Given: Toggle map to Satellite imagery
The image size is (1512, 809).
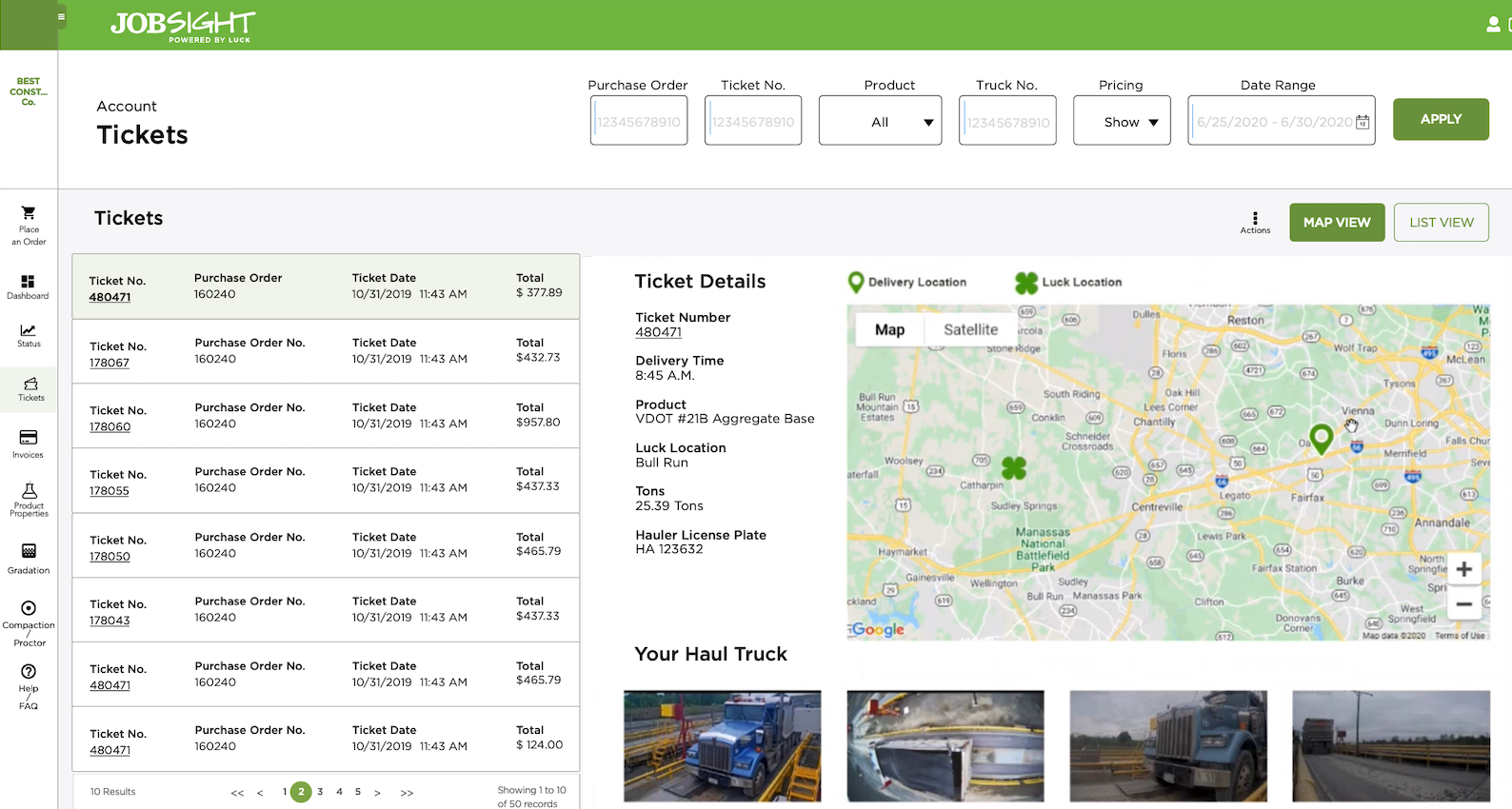Looking at the screenshot, I should coord(970,329).
